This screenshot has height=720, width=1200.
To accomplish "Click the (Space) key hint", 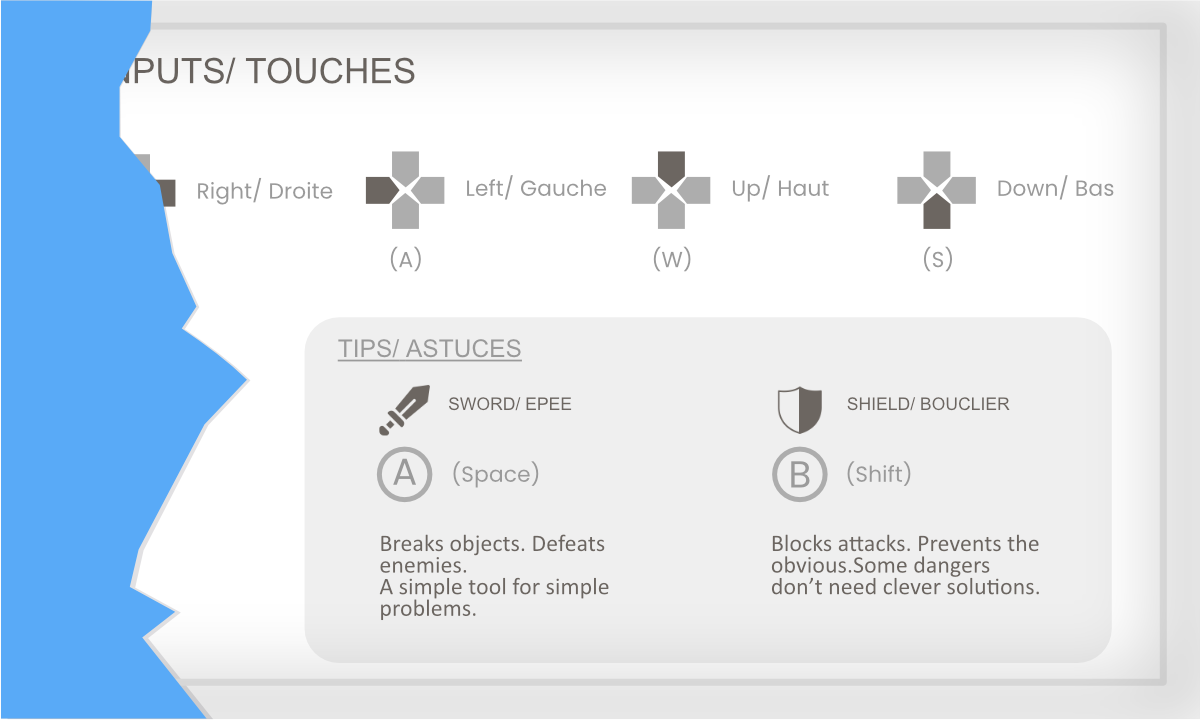I will point(495,473).
